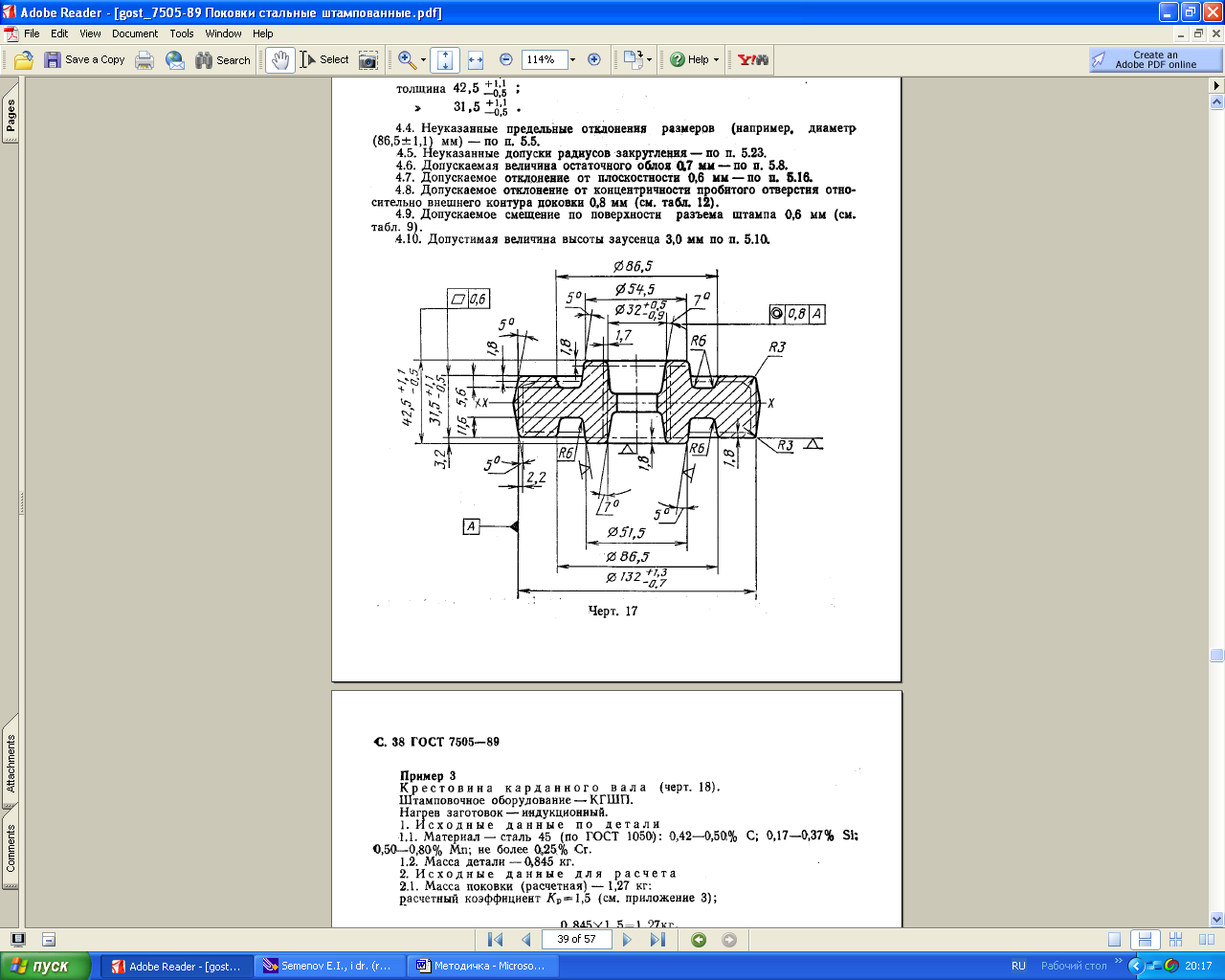Restore the inner document window
Image resolution: width=1225 pixels, height=980 pixels.
(x=1198, y=33)
